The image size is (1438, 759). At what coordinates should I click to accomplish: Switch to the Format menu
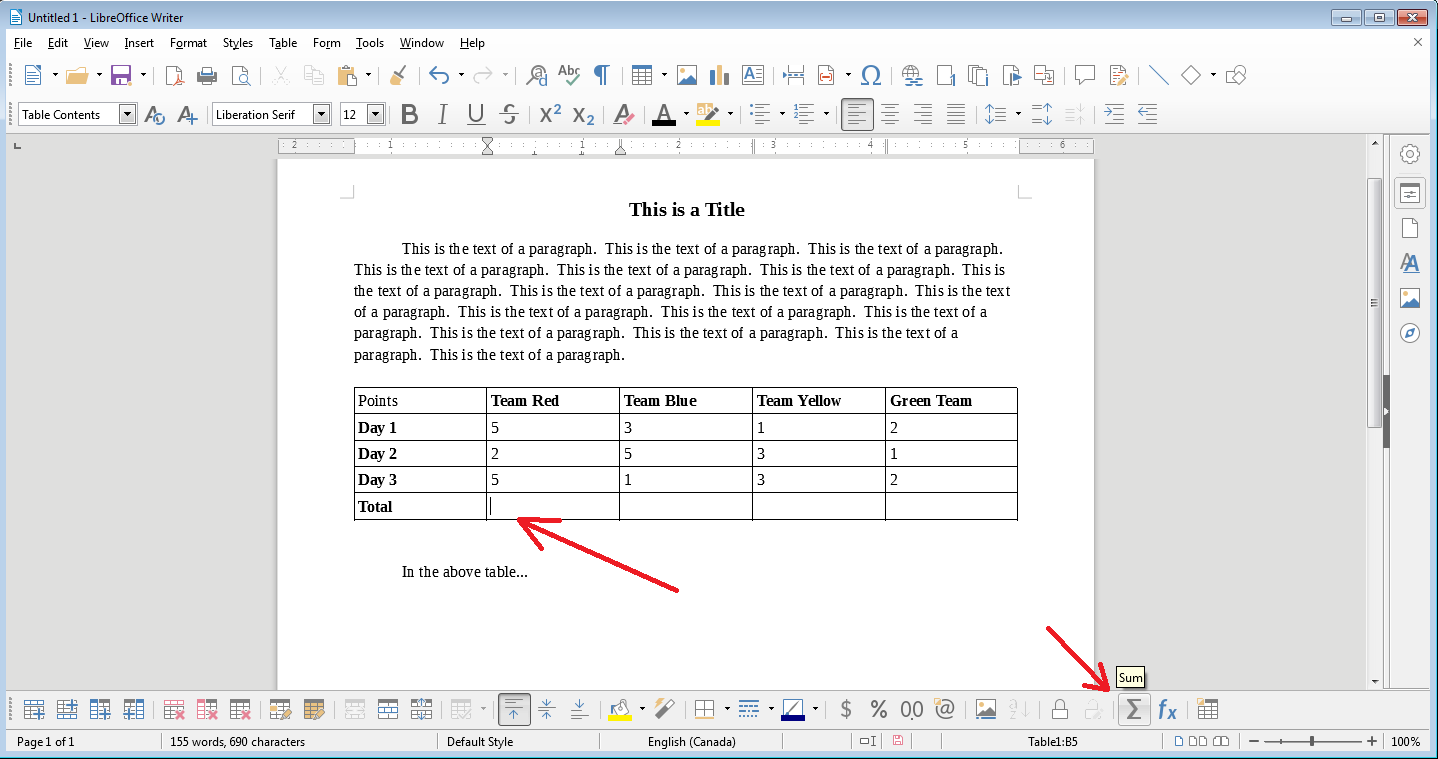tap(188, 42)
